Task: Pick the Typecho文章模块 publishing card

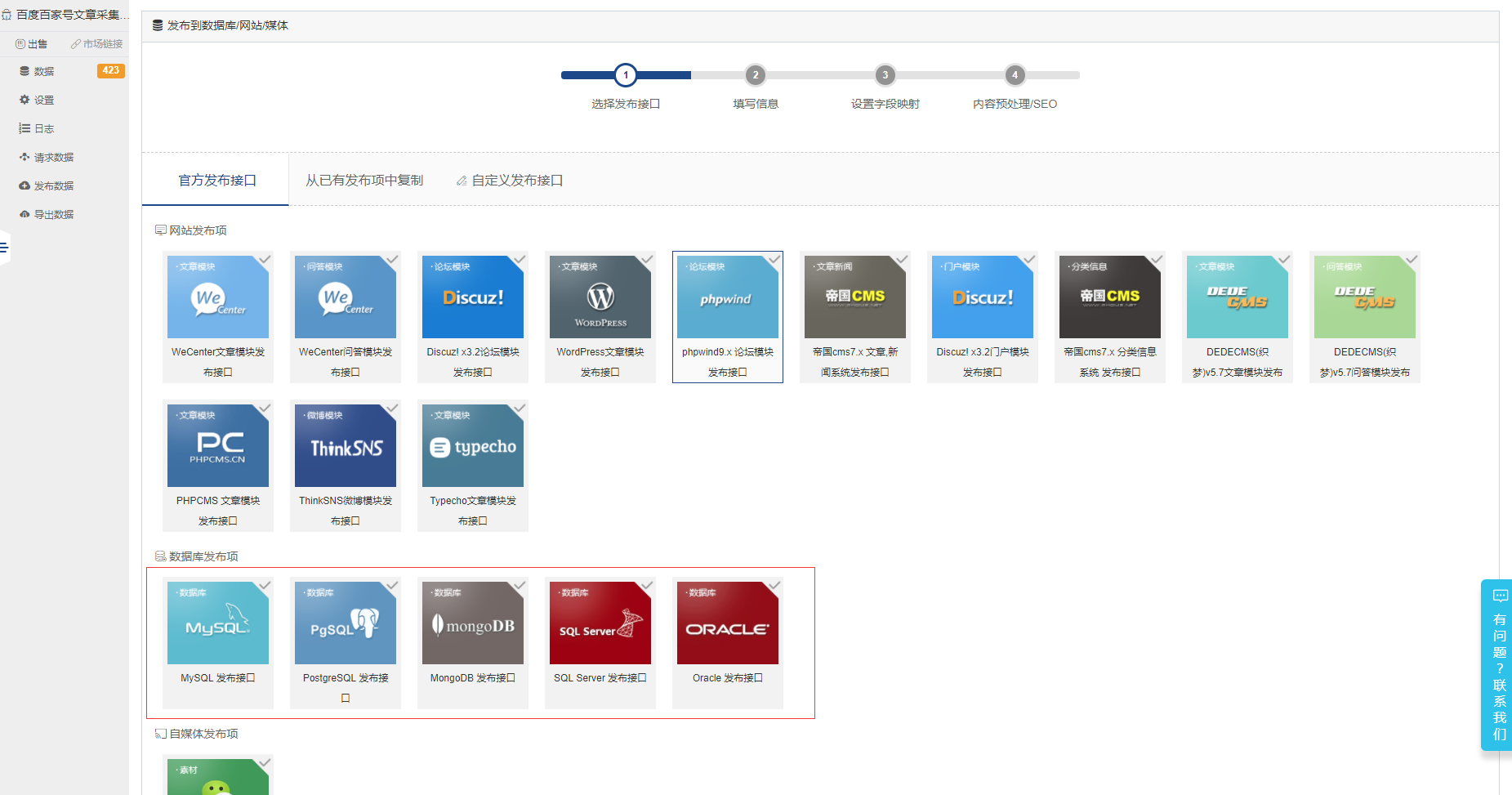Action: click(x=473, y=466)
